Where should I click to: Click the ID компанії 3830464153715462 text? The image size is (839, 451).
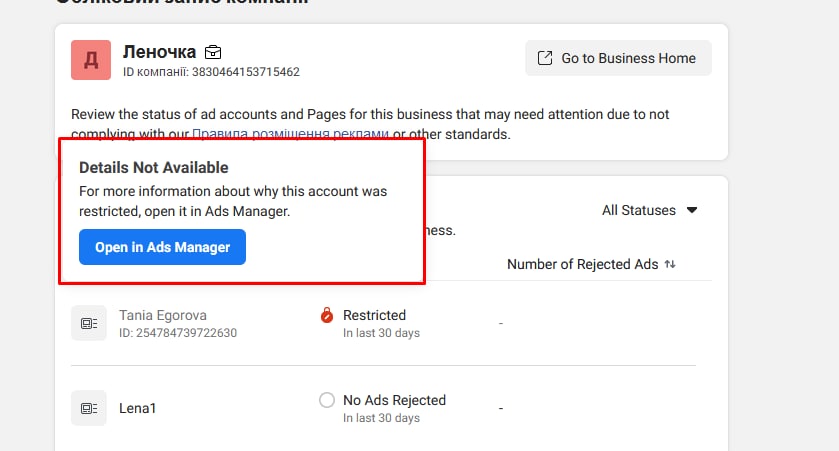pyautogui.click(x=211, y=72)
